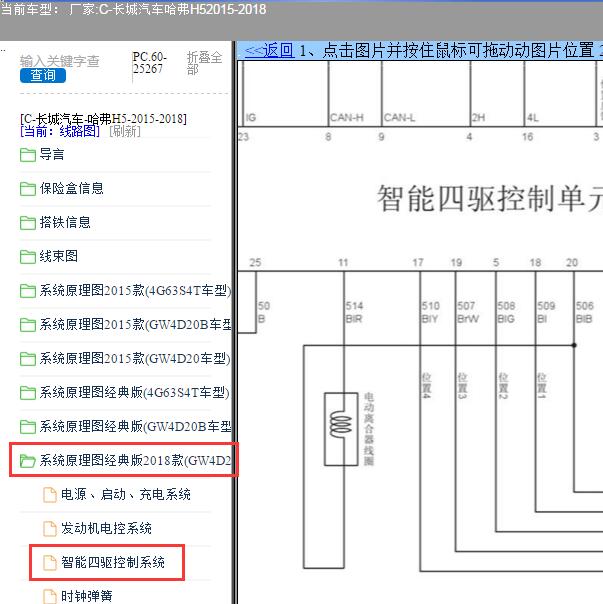Click folder icon of 系统原理图2015款(4G63S4T车型)
This screenshot has width=603, height=604.
(x=28, y=291)
